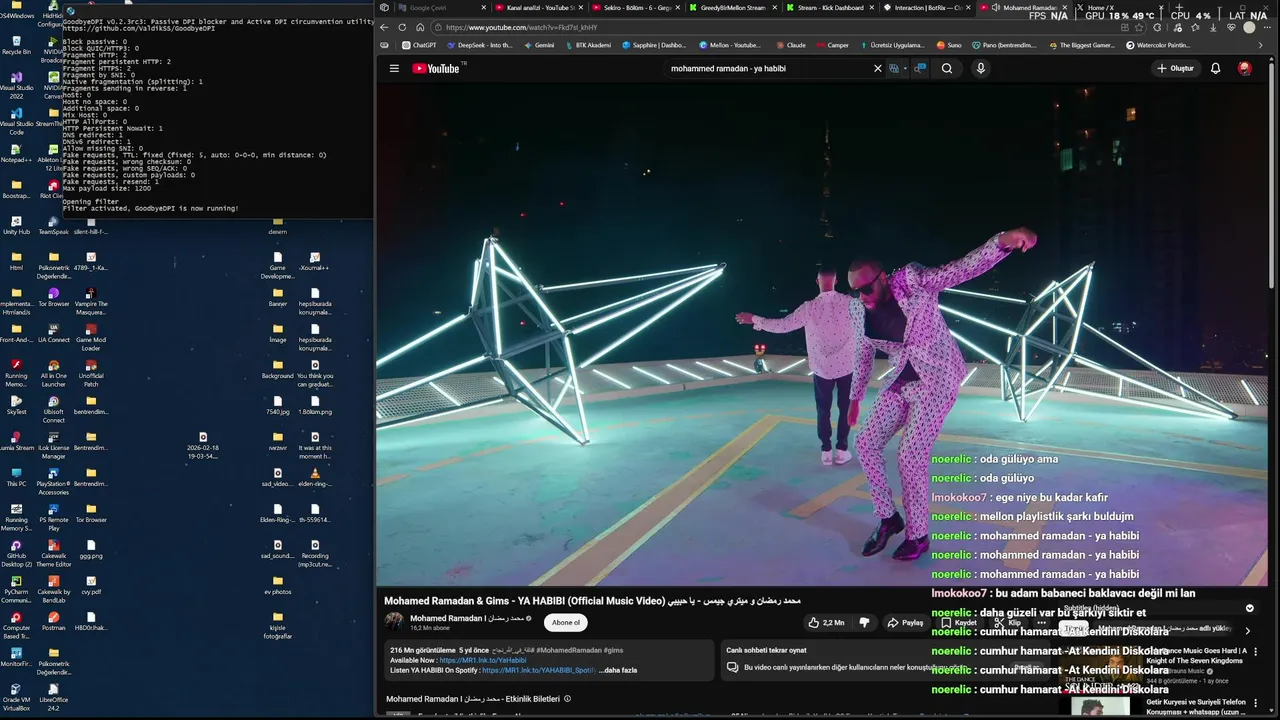1280x720 pixels.
Task: Open the This PC desktop icon
Action: click(16, 477)
